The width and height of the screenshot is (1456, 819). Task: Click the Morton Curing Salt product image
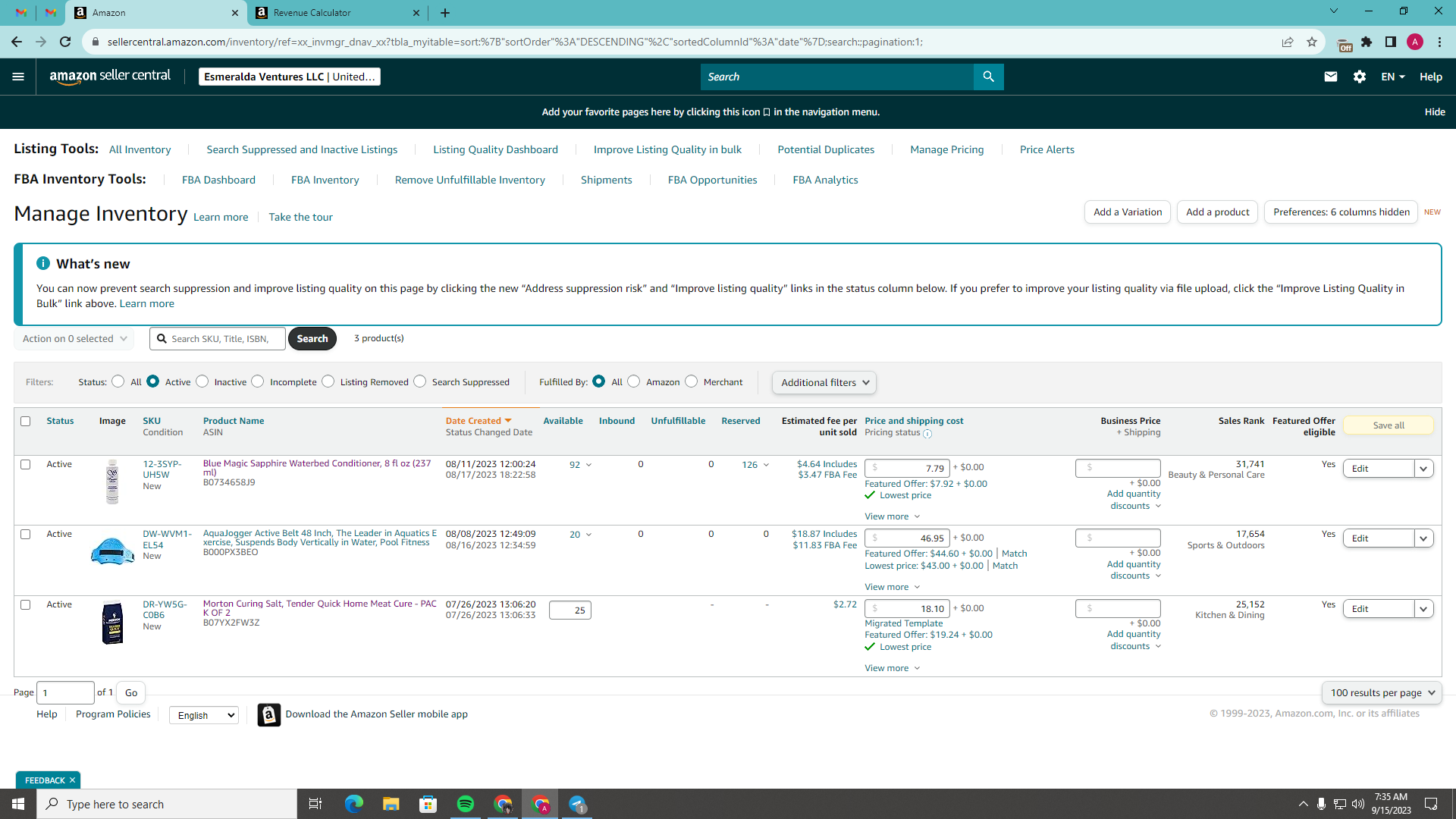coord(112,623)
